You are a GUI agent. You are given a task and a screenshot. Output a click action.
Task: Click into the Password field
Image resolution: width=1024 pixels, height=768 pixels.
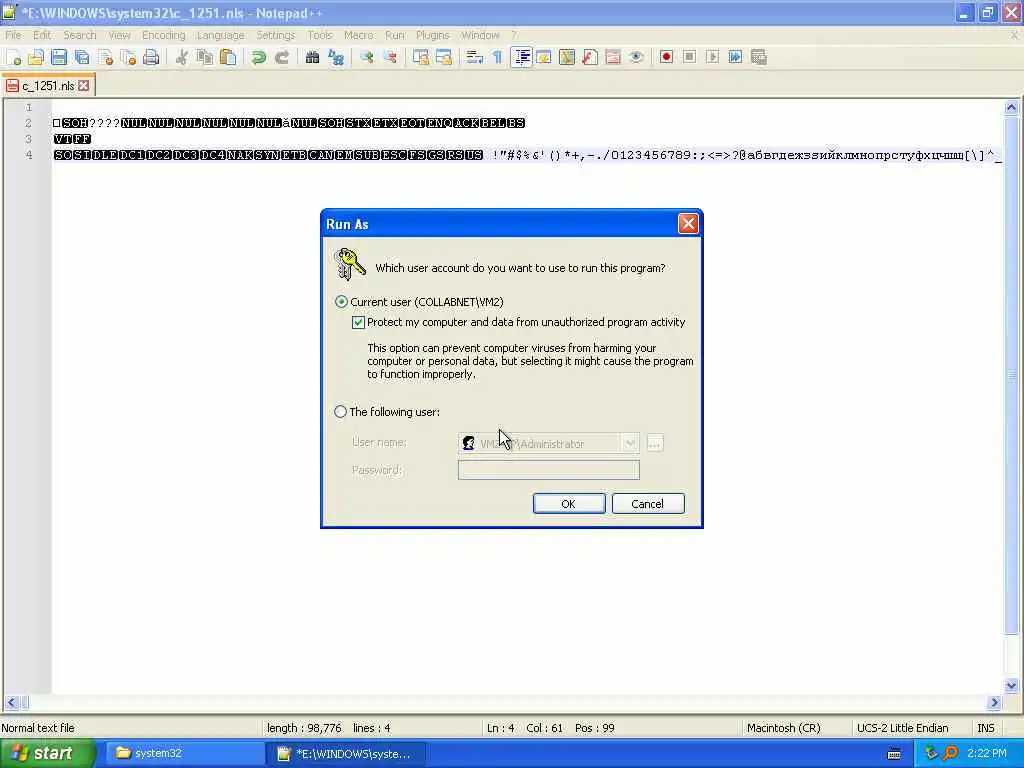(549, 470)
